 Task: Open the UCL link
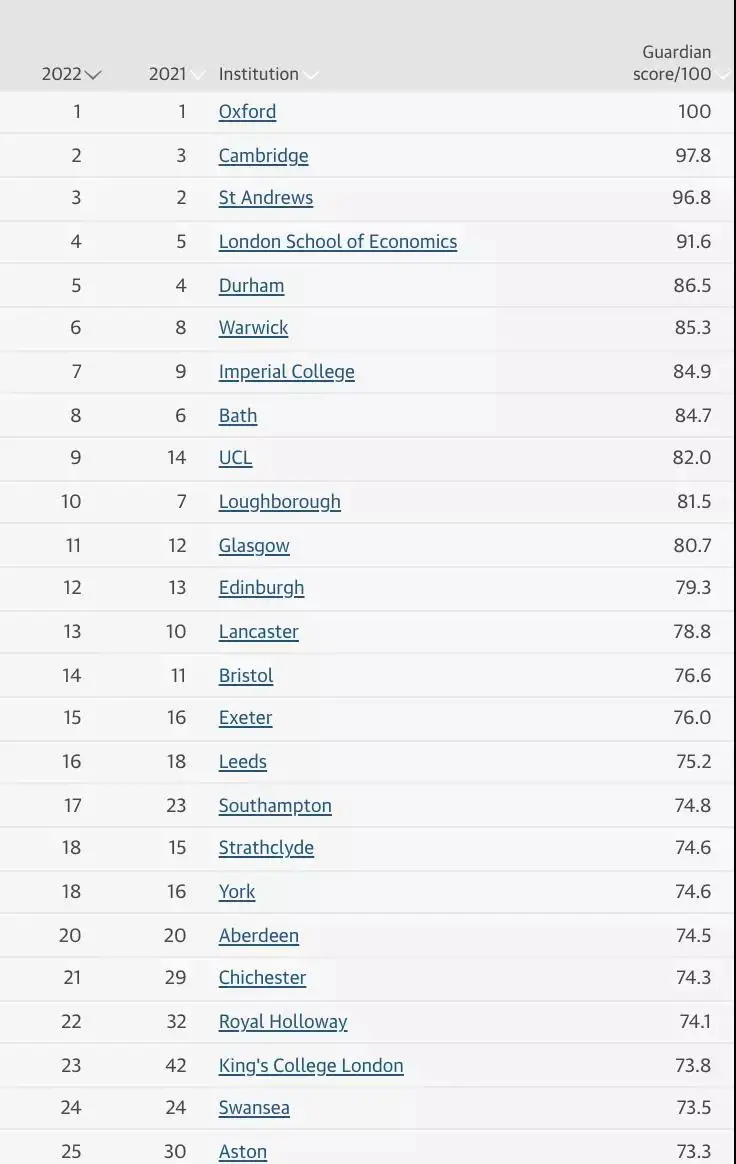point(235,458)
